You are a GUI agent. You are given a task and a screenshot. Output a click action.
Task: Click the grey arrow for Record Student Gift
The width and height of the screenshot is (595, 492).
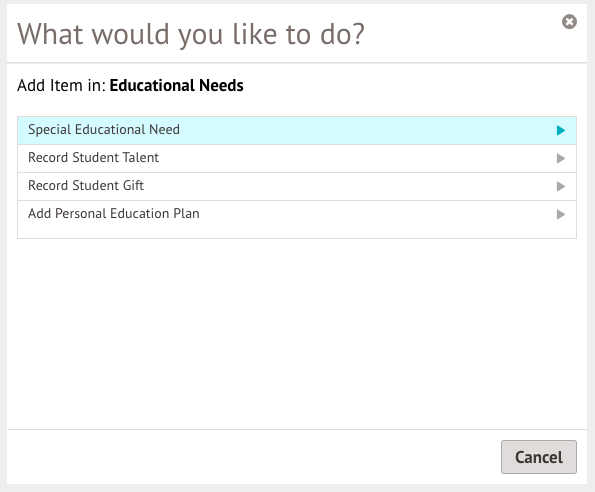pos(560,186)
